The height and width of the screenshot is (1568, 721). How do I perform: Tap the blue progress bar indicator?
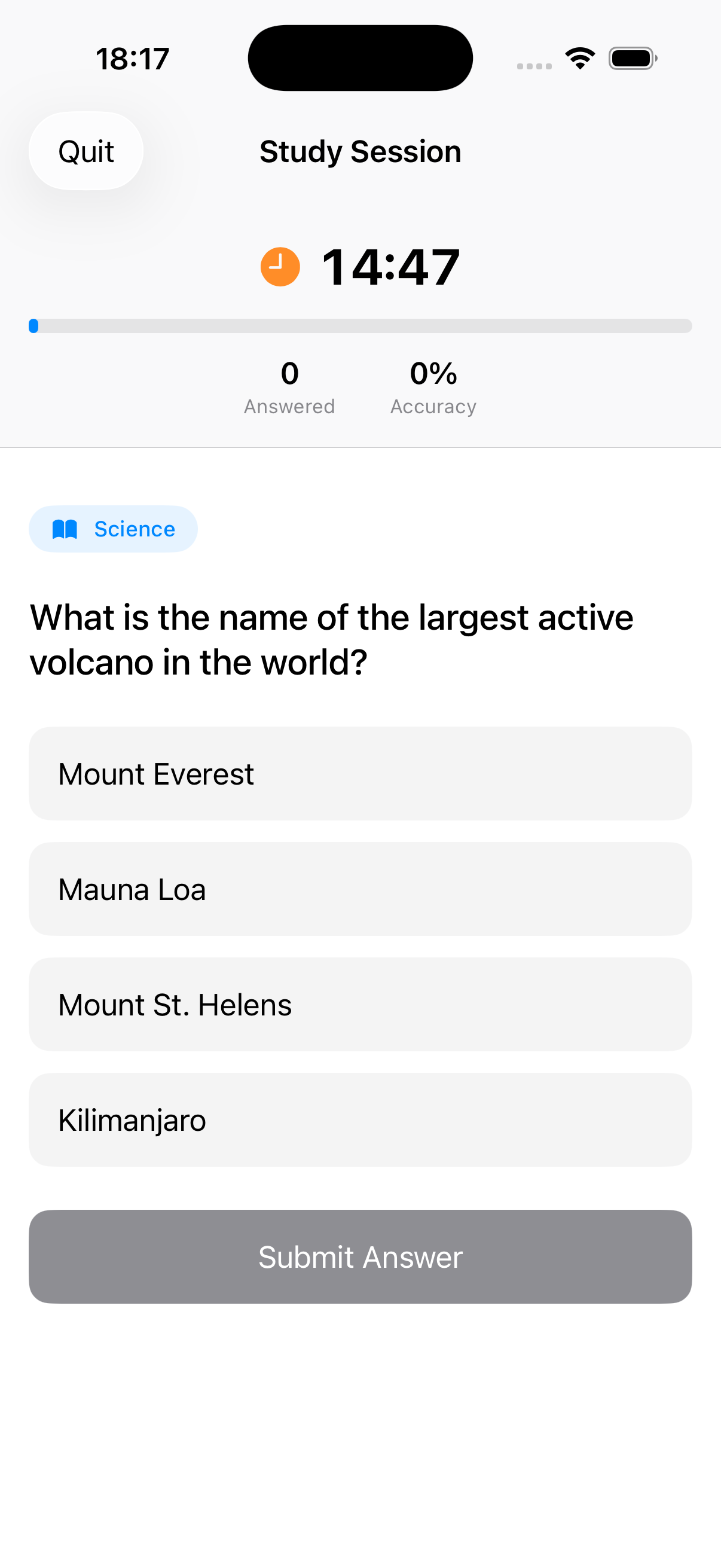33,327
